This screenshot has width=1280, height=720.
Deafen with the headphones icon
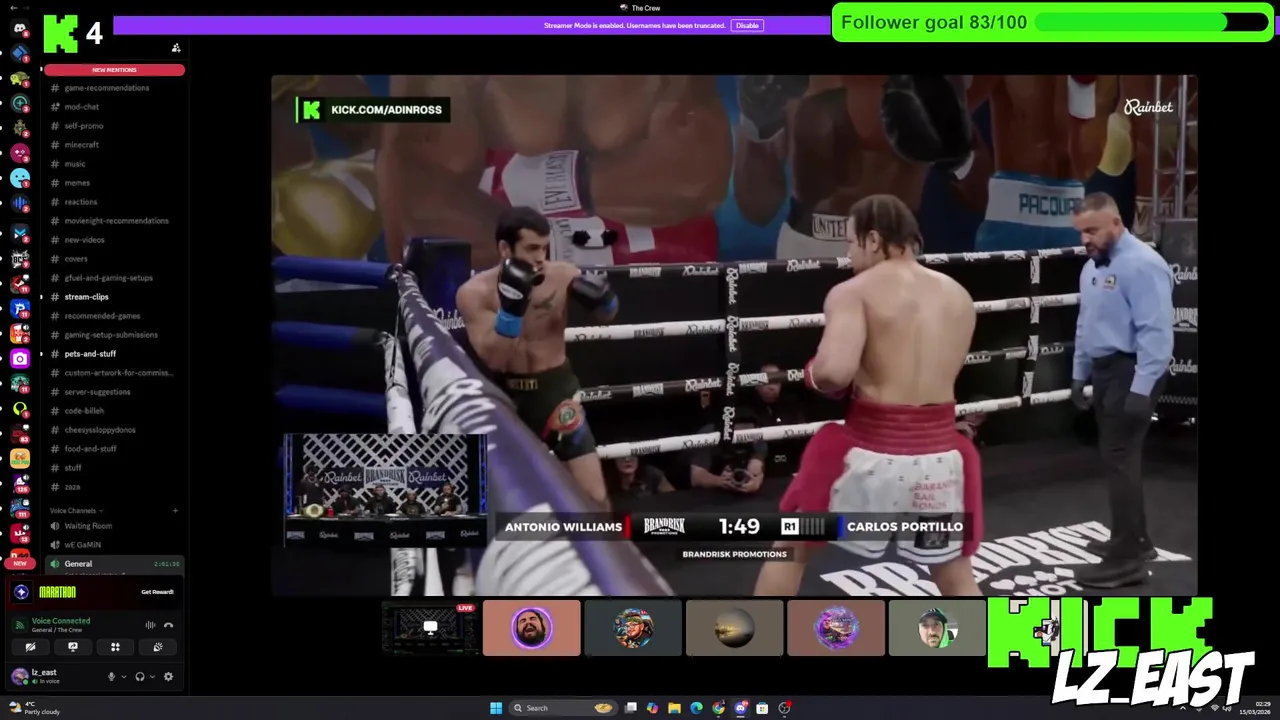[x=140, y=677]
